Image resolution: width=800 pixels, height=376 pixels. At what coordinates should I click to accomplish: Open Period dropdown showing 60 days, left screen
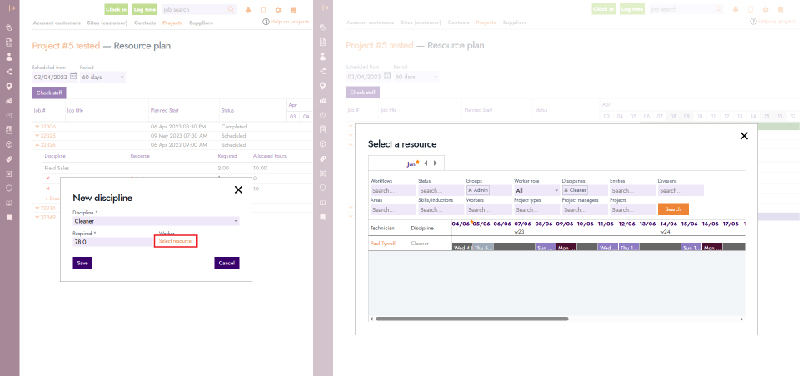(103, 77)
